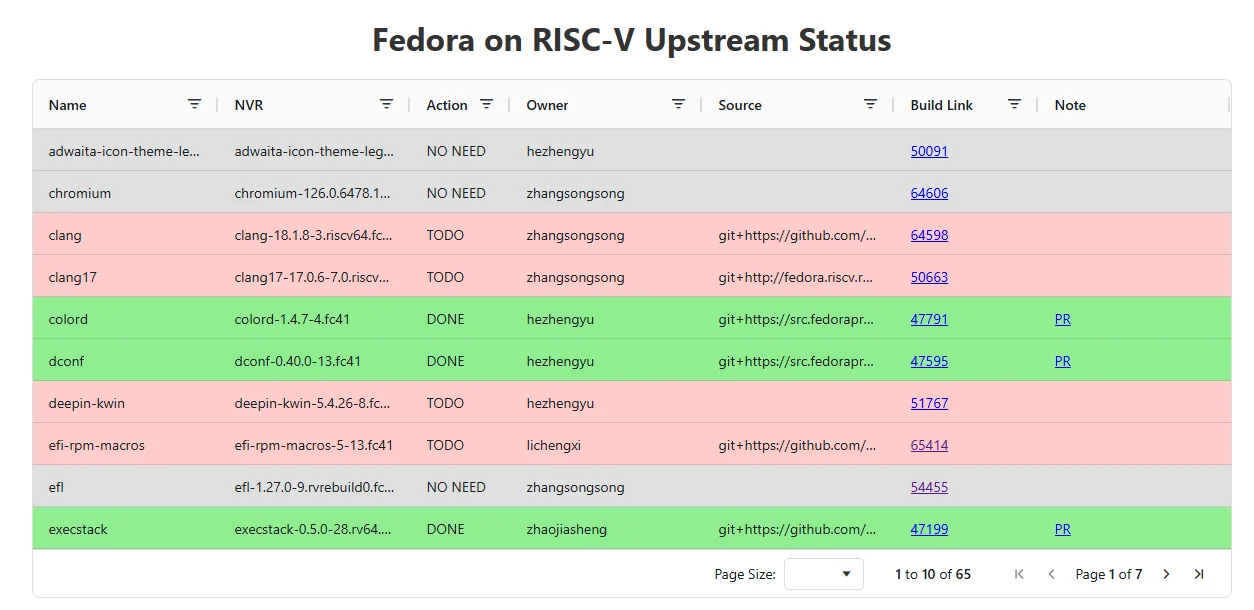Open build link 64606
This screenshot has height=610, width=1254.
tap(929, 193)
